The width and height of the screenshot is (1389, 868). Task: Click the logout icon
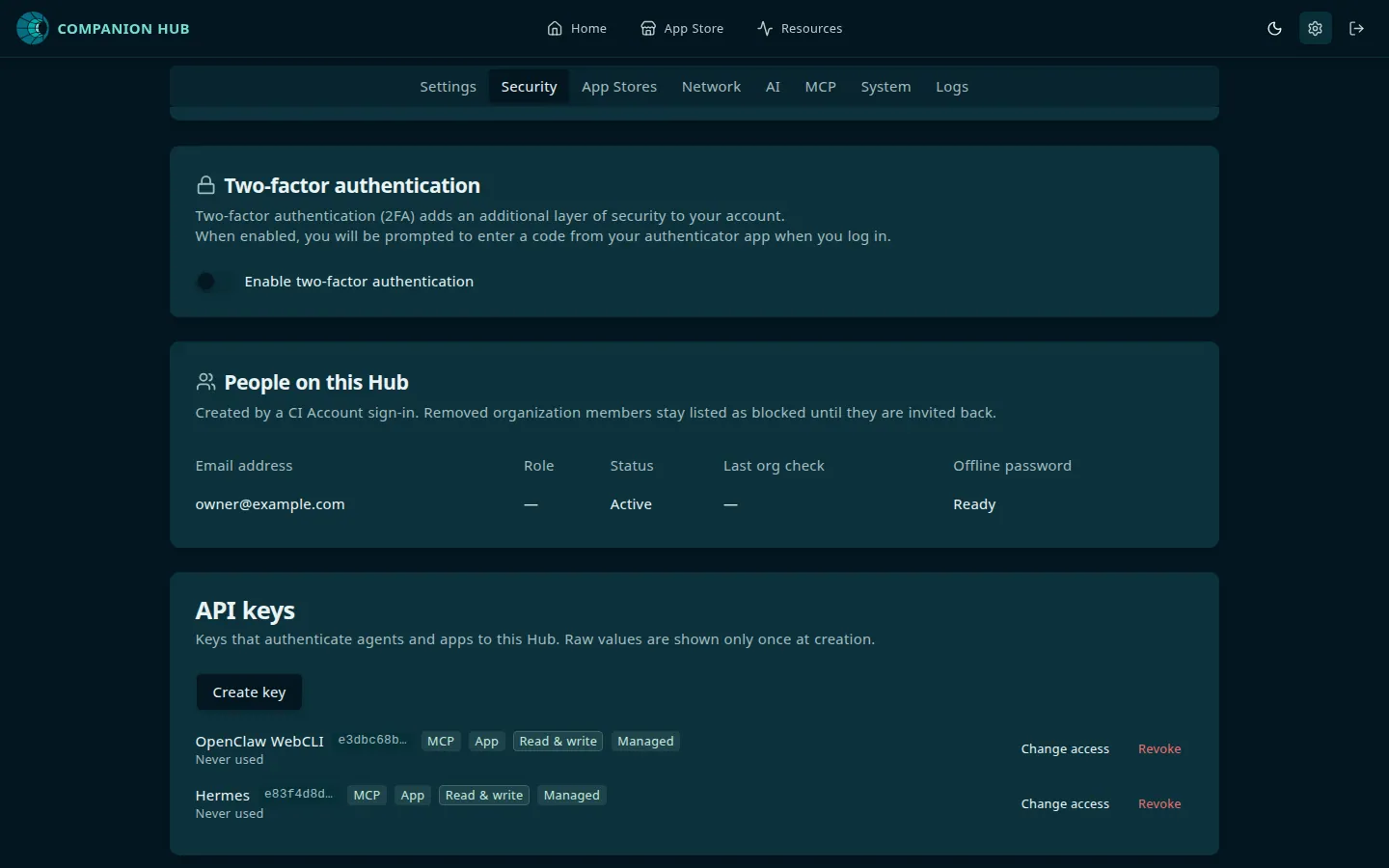pos(1356,28)
